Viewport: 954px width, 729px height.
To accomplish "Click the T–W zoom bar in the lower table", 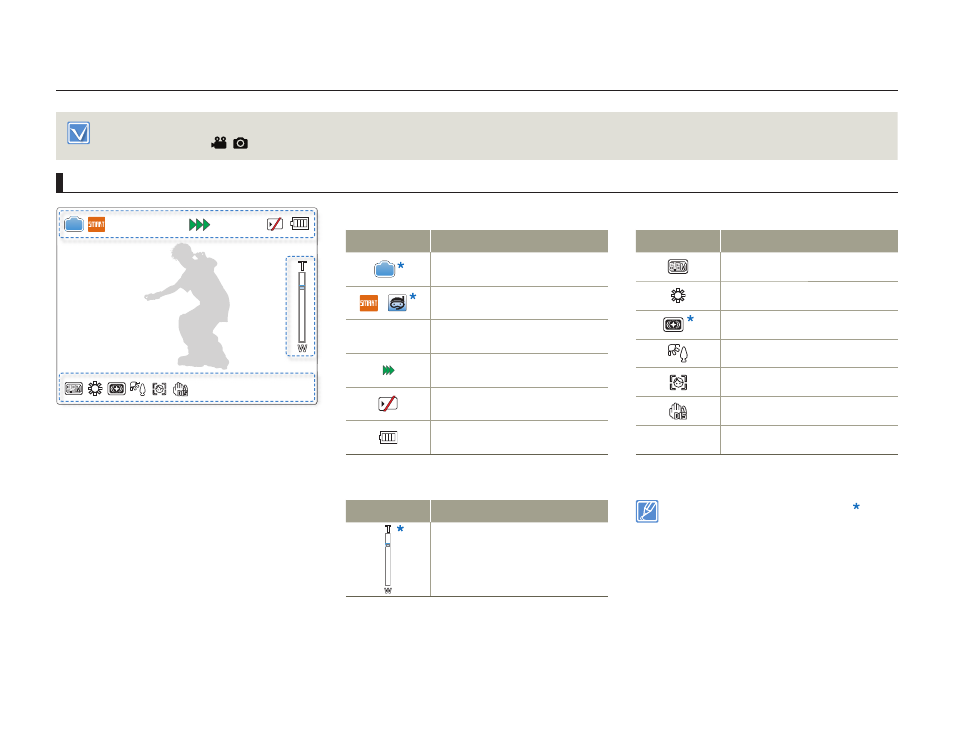I will (x=388, y=559).
